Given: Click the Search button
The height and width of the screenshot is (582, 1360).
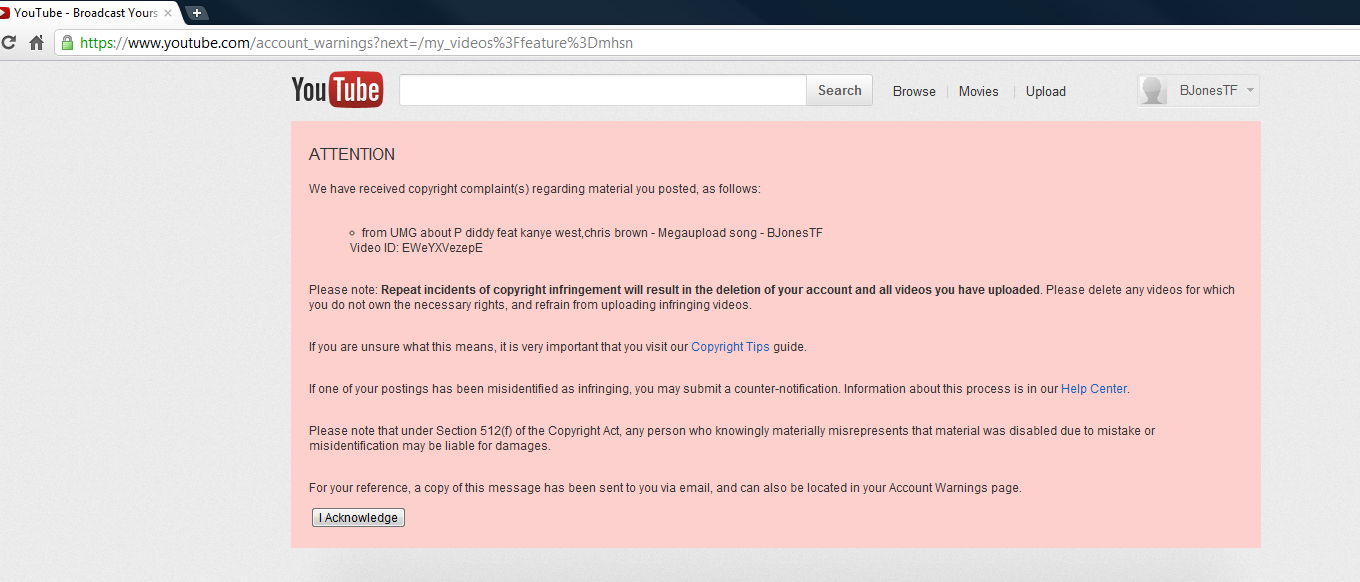Looking at the screenshot, I should point(839,90).
